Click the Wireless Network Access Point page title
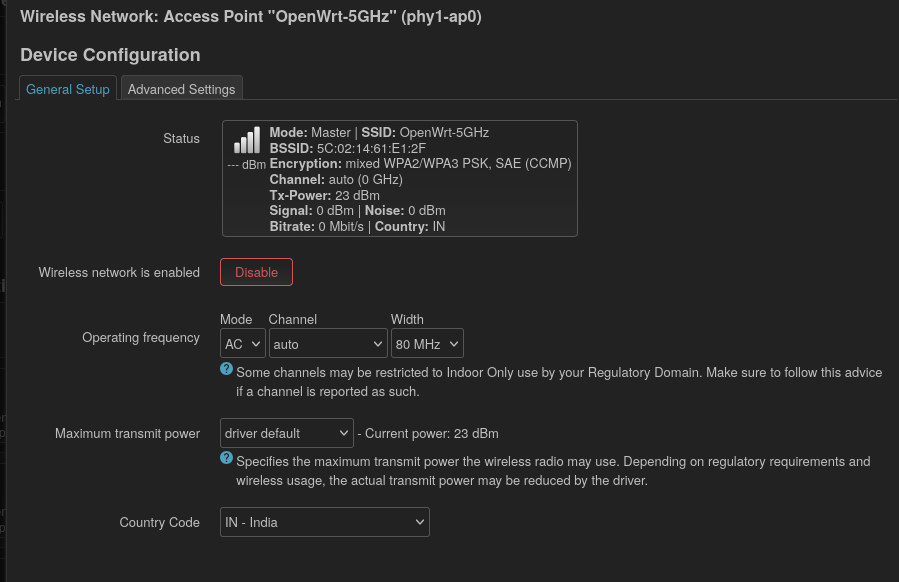899x582 pixels. click(250, 17)
